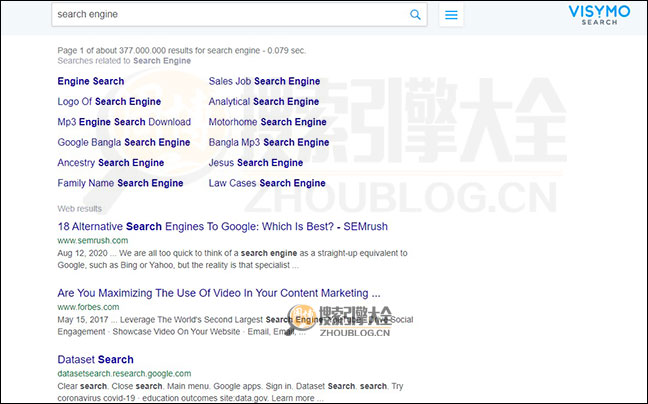Viewport: 648px width, 404px height.
Task: Click the www.forbes.com URL
Action: [x=88, y=307]
